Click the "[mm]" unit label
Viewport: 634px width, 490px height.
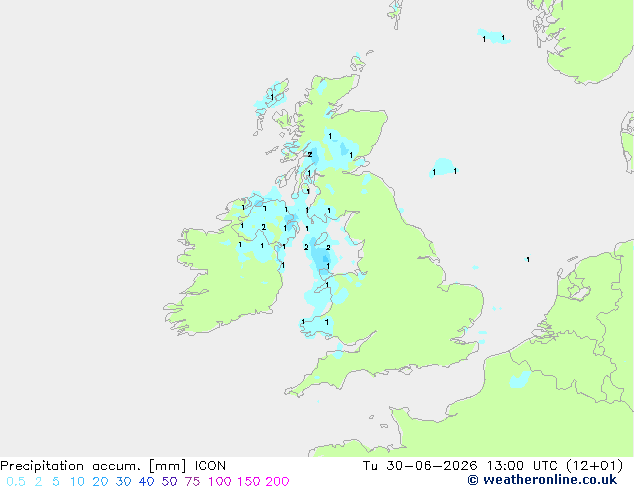[167, 466]
